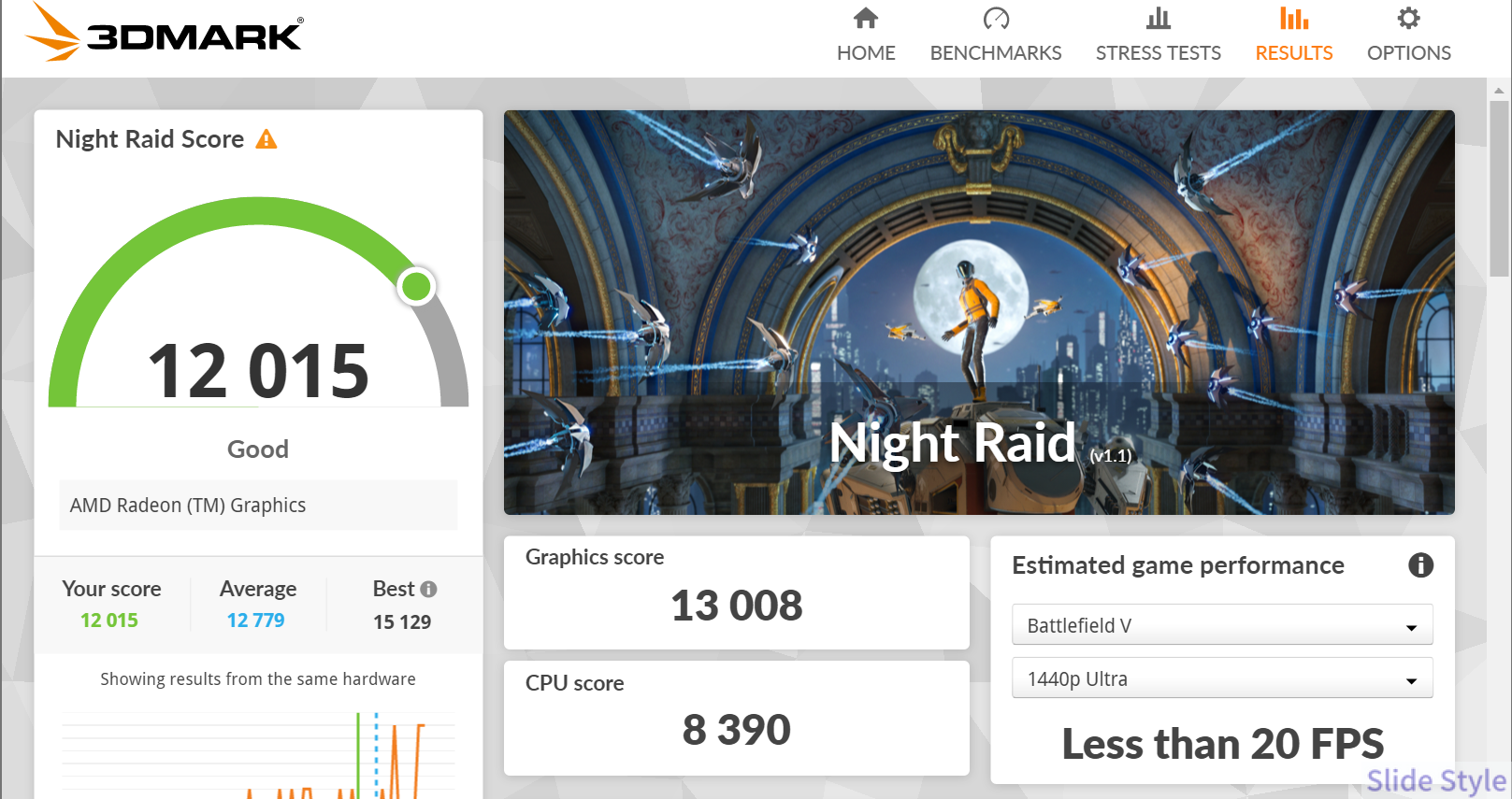Click the Benchmarks gauge icon
The image size is (1512, 799).
996,19
